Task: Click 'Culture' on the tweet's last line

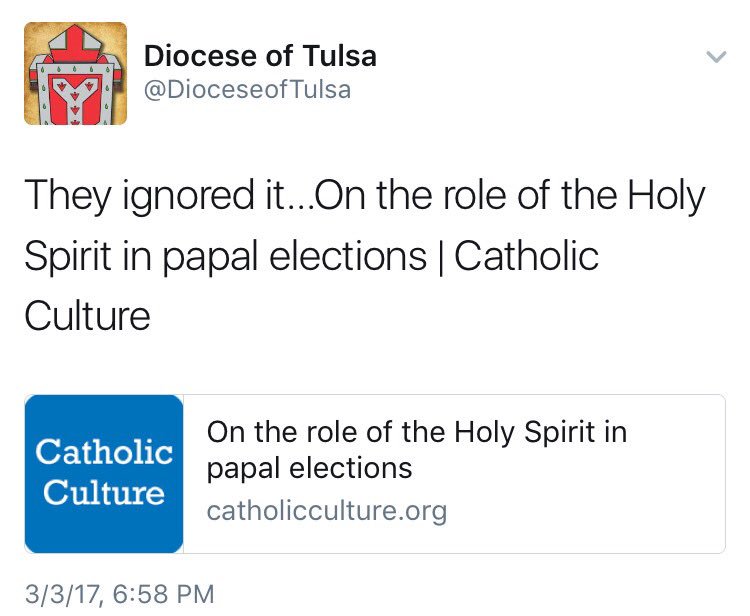Action: pyautogui.click(x=87, y=317)
